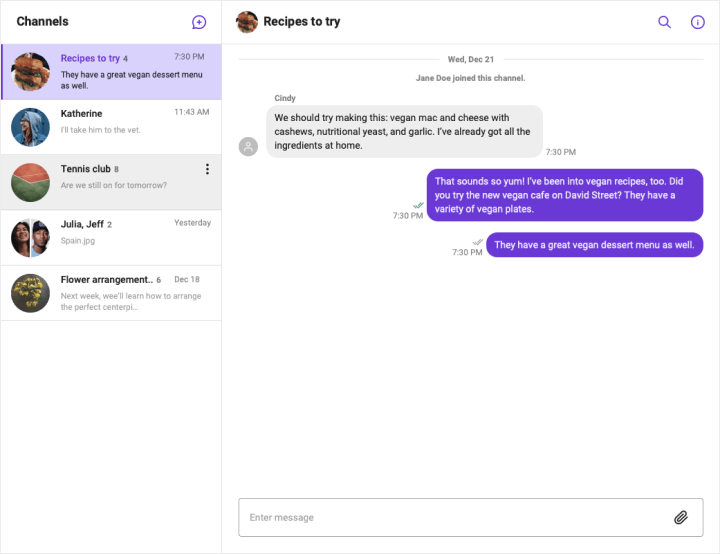Click the vegan dessert menu message bubble

click(x=594, y=245)
